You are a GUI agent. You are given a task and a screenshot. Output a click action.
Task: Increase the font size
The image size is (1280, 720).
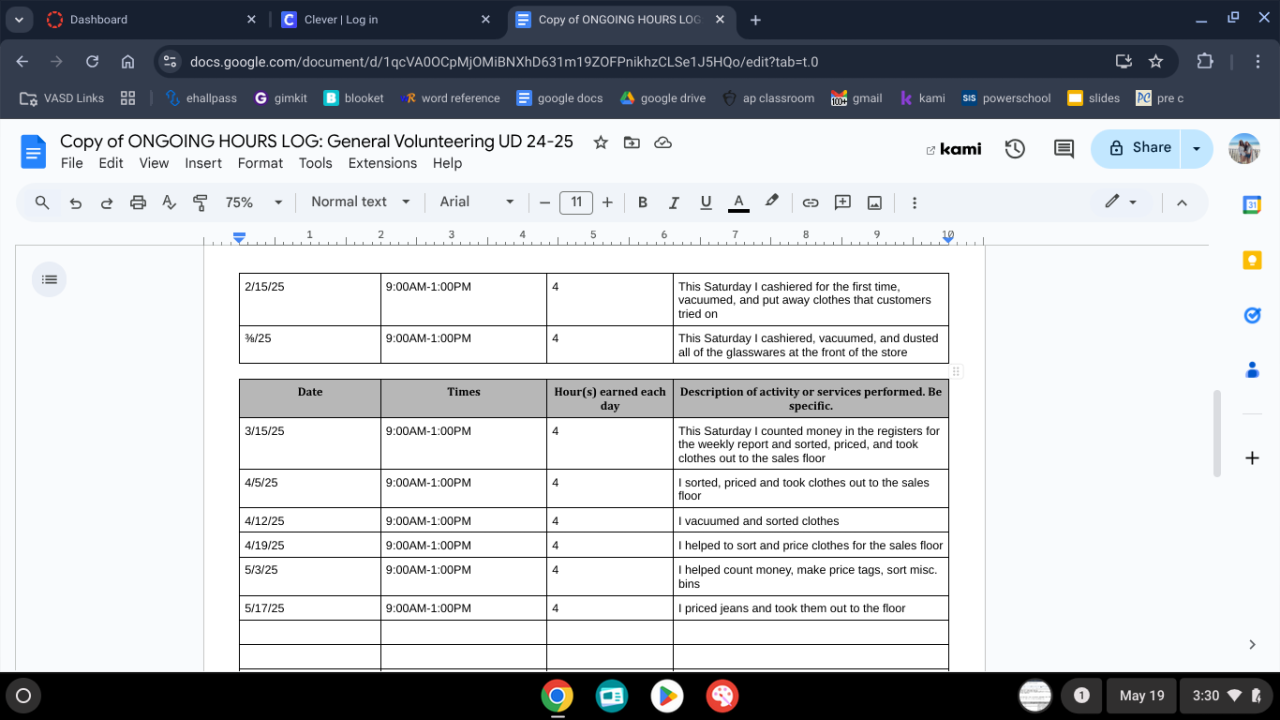tap(607, 202)
